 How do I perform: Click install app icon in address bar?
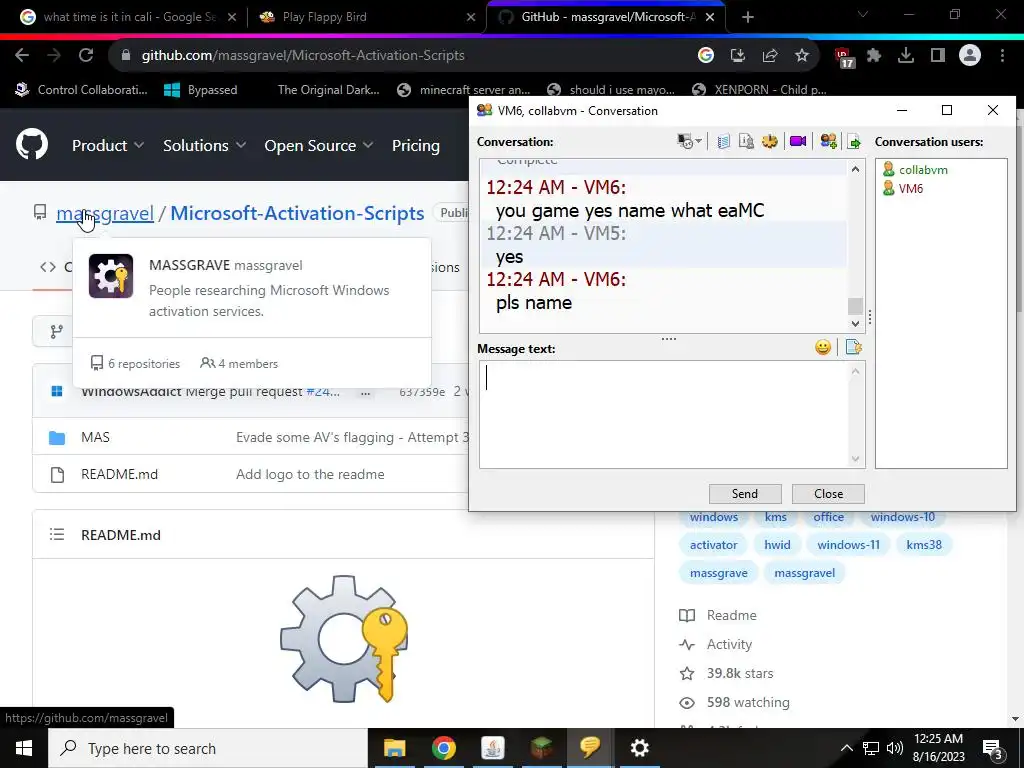(x=738, y=56)
